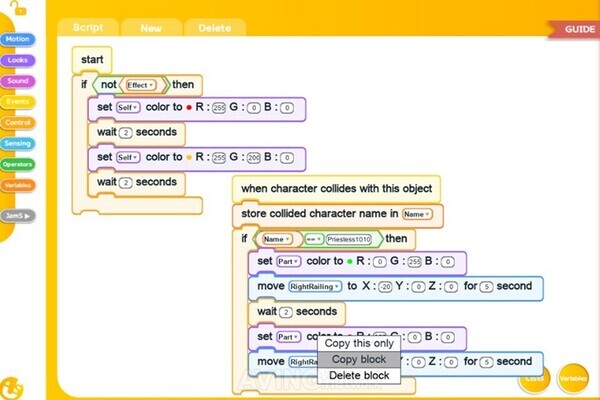Select the Sound block category
The width and height of the screenshot is (600, 400).
[x=17, y=81]
